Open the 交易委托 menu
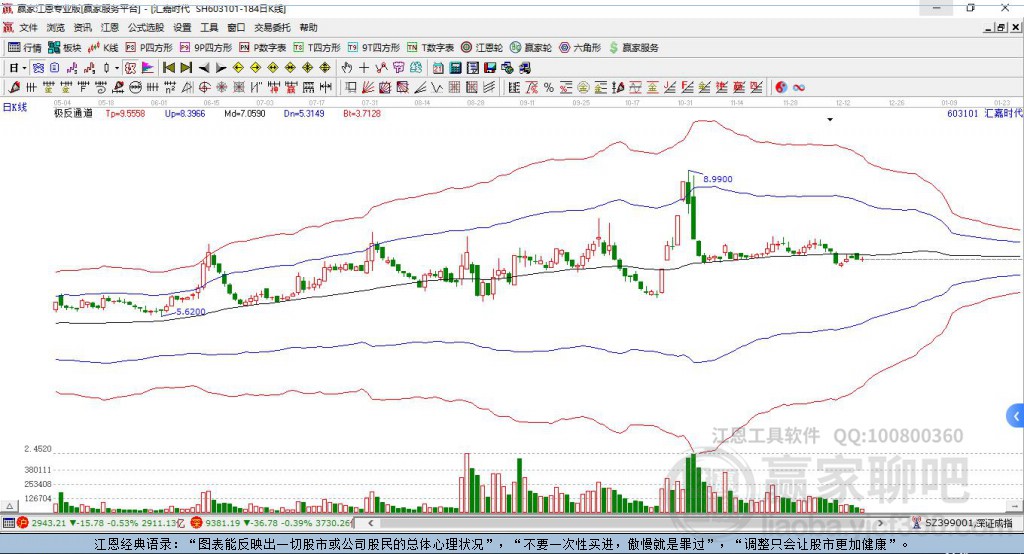1024x554 pixels. (x=272, y=27)
